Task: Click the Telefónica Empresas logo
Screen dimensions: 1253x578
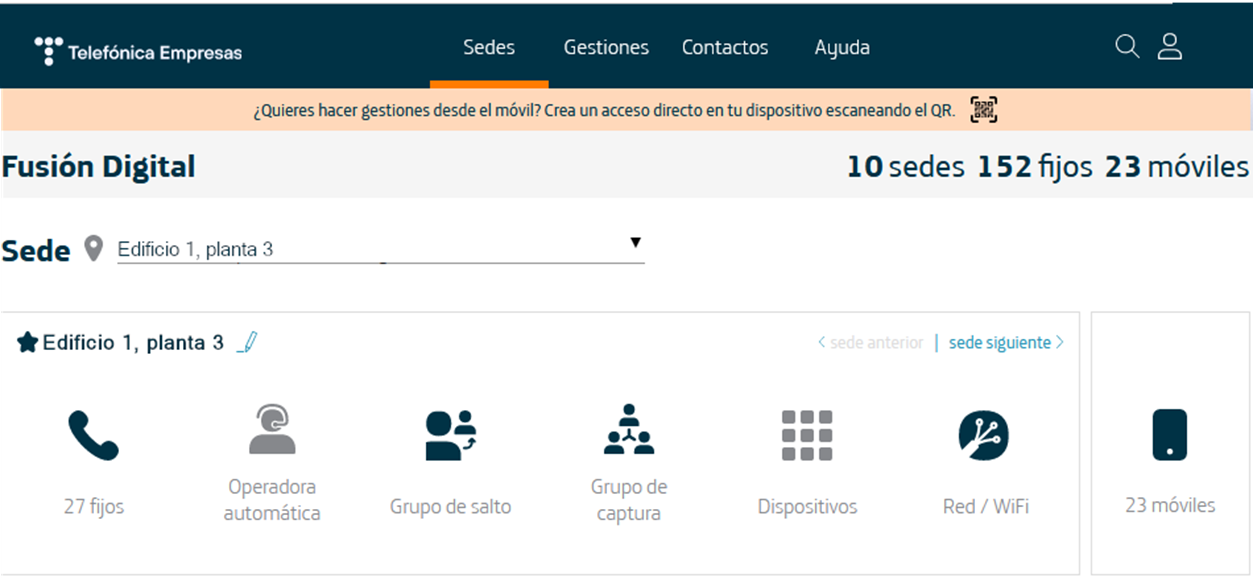Action: pos(138,52)
